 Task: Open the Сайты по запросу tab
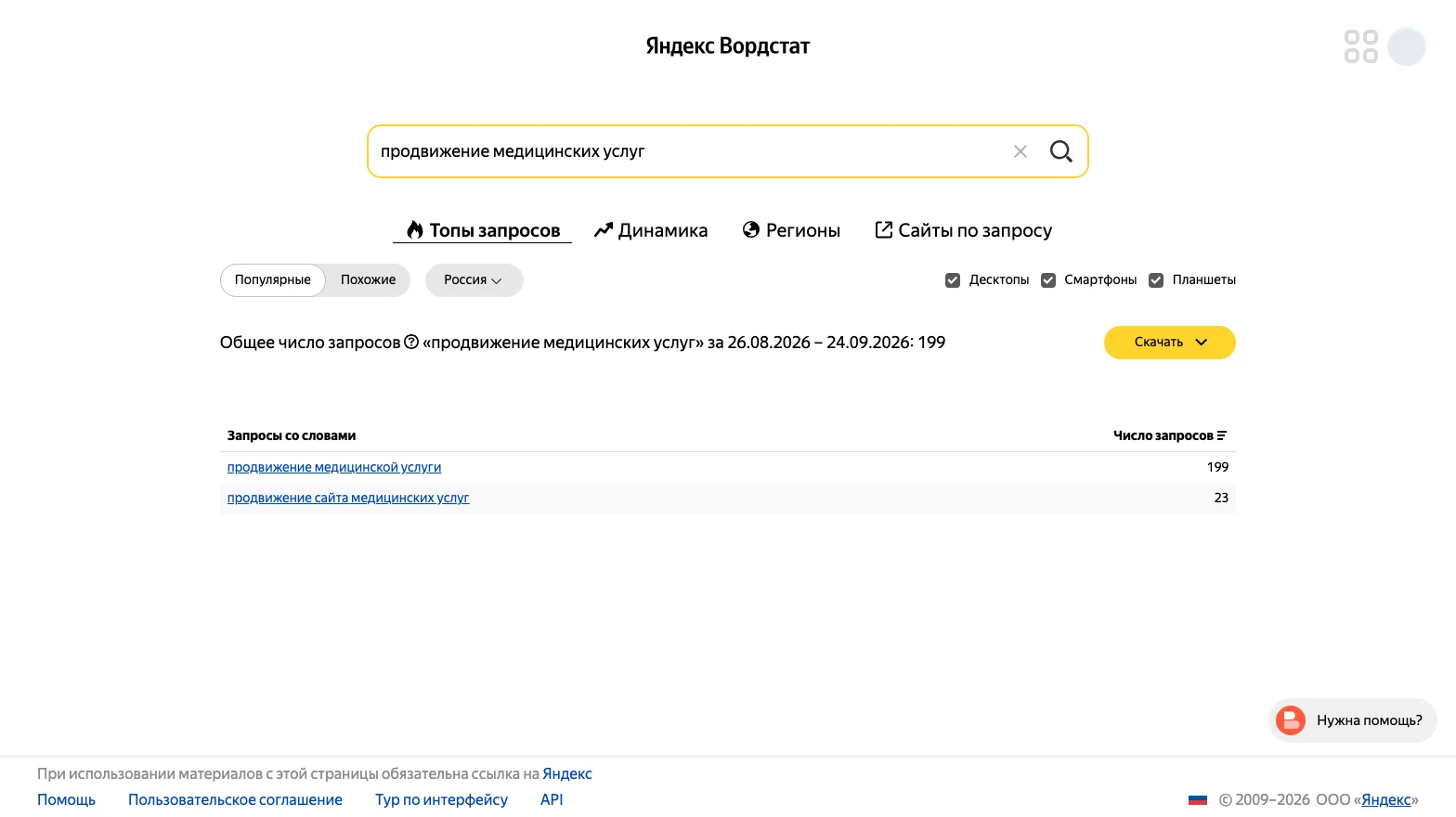(x=964, y=230)
